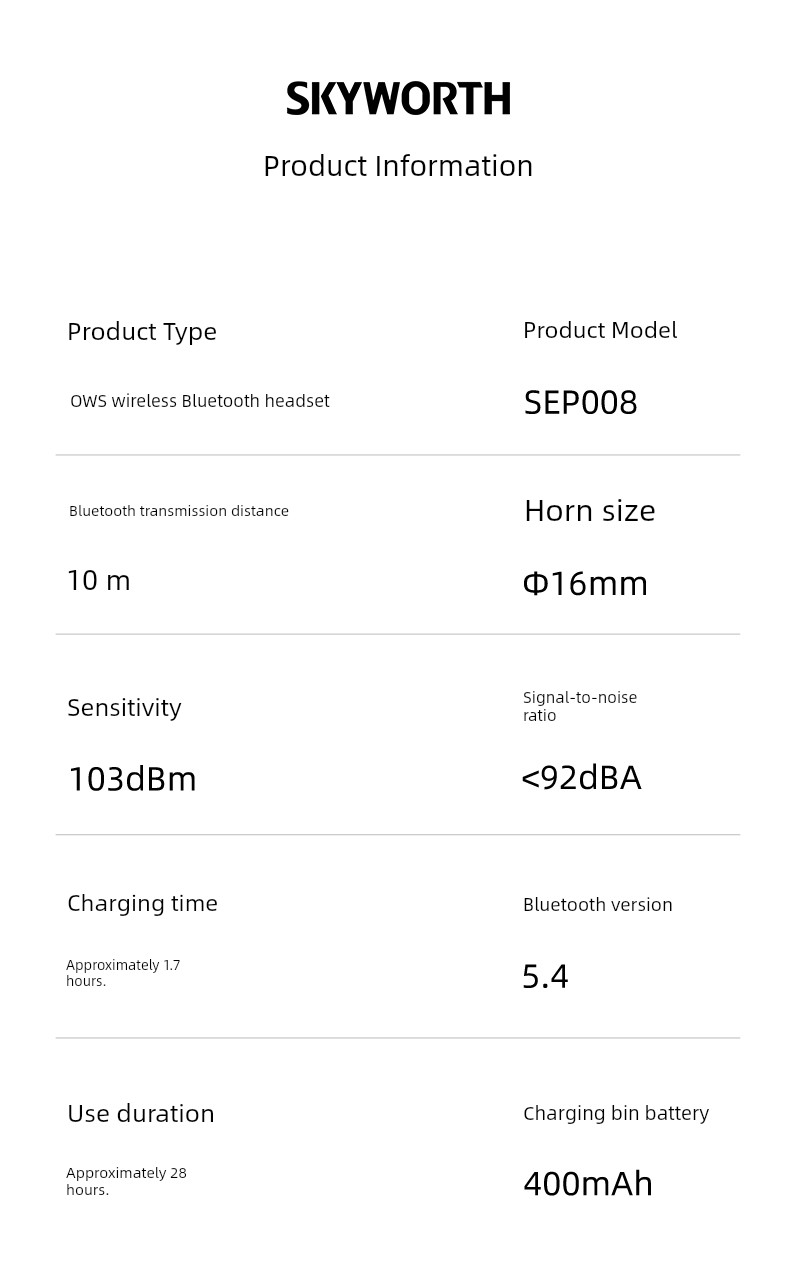Select the 5.4 Bluetooth version value
Screen dimensions: 790x1283
tap(545, 976)
